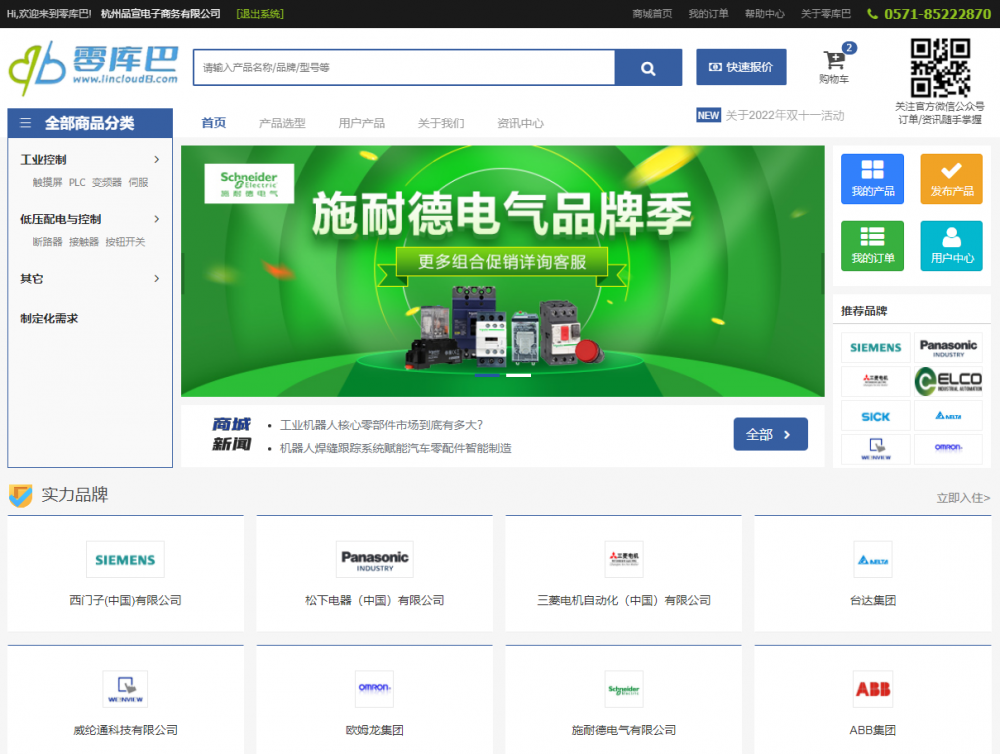Expand the 工业控制 category arrow
1000x754 pixels.
(x=157, y=159)
